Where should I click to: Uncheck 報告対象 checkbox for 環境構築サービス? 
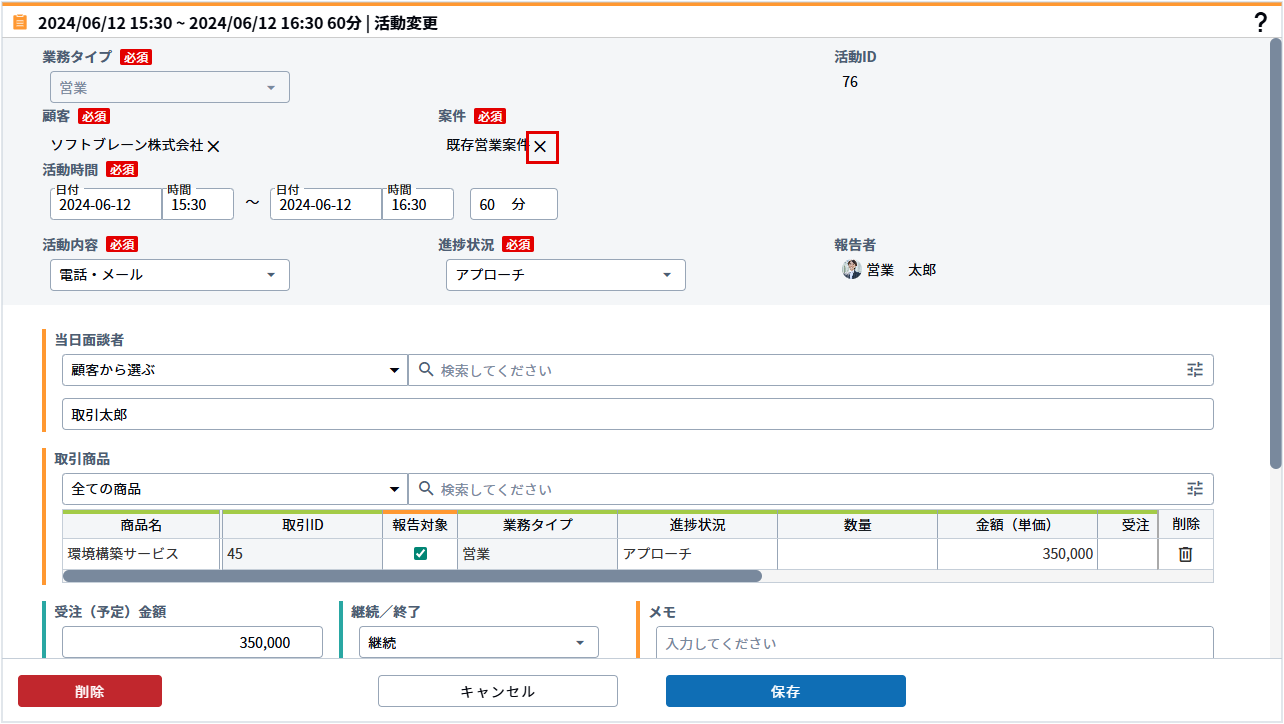coord(420,554)
